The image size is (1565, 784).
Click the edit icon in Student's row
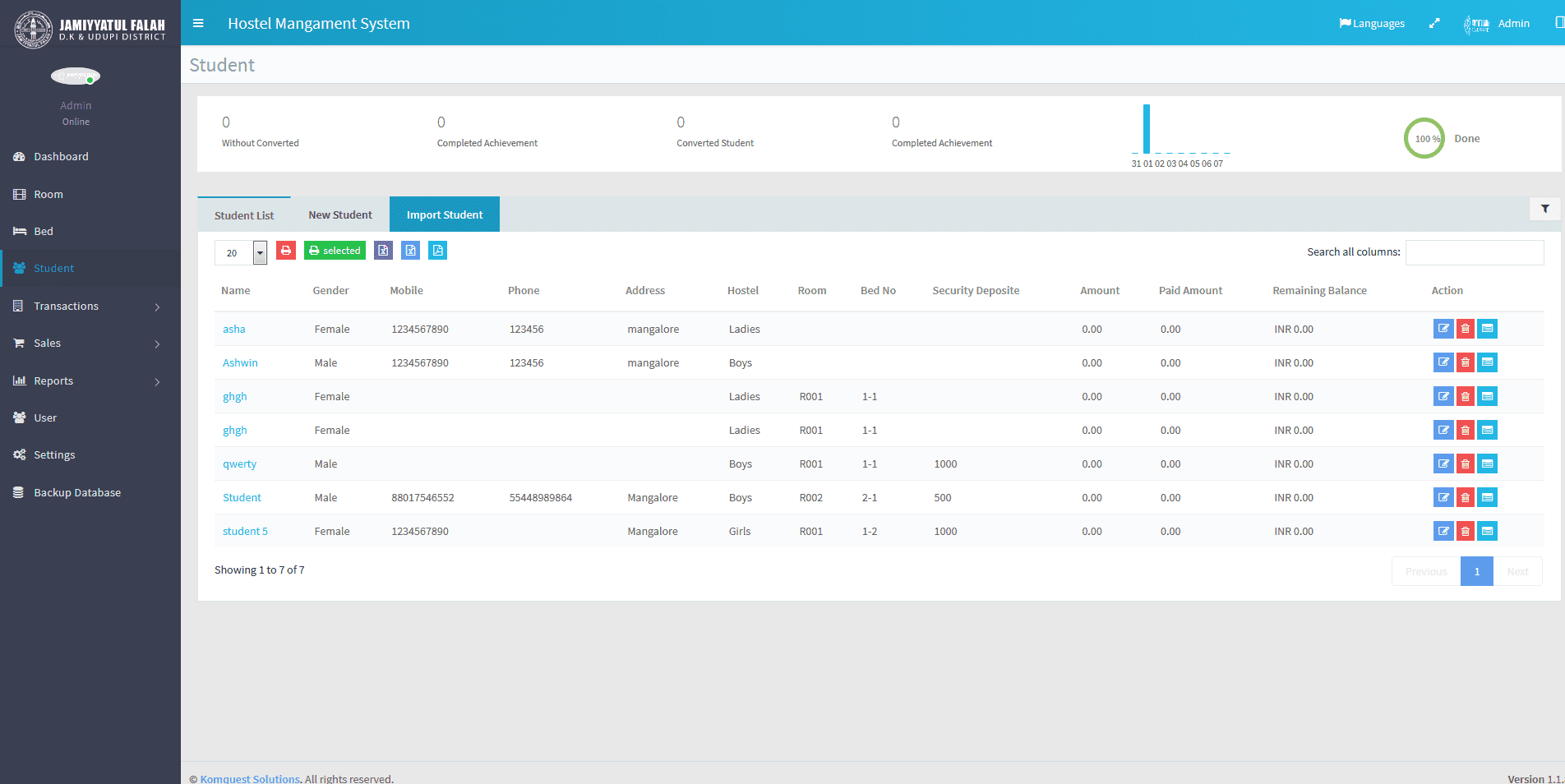coord(1443,497)
